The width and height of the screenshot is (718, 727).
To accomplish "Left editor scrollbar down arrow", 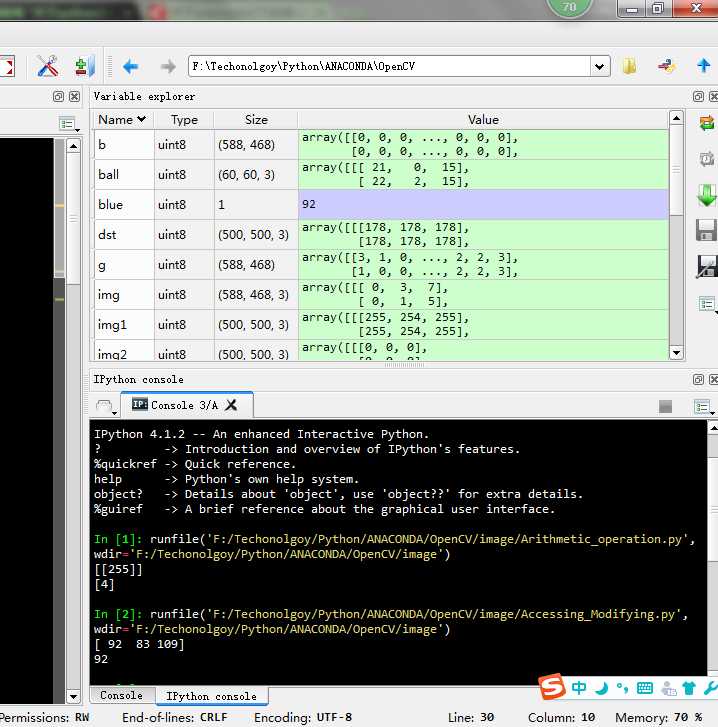I will point(73,696).
